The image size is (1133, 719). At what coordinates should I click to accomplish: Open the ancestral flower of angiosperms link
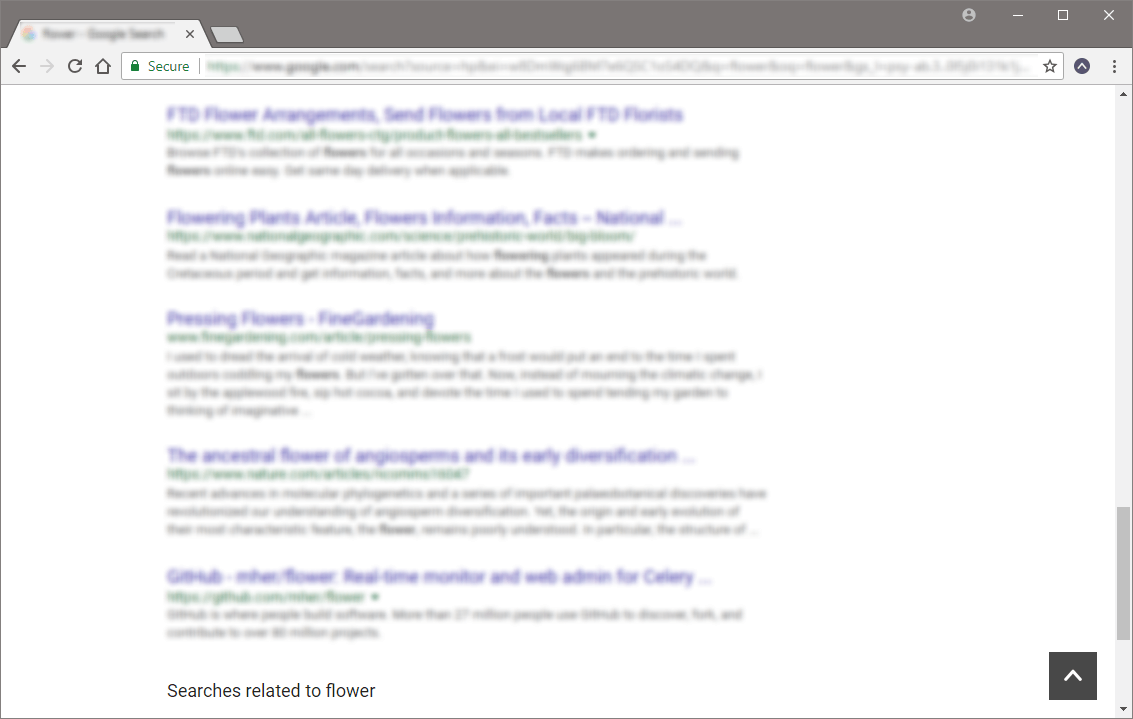(431, 455)
